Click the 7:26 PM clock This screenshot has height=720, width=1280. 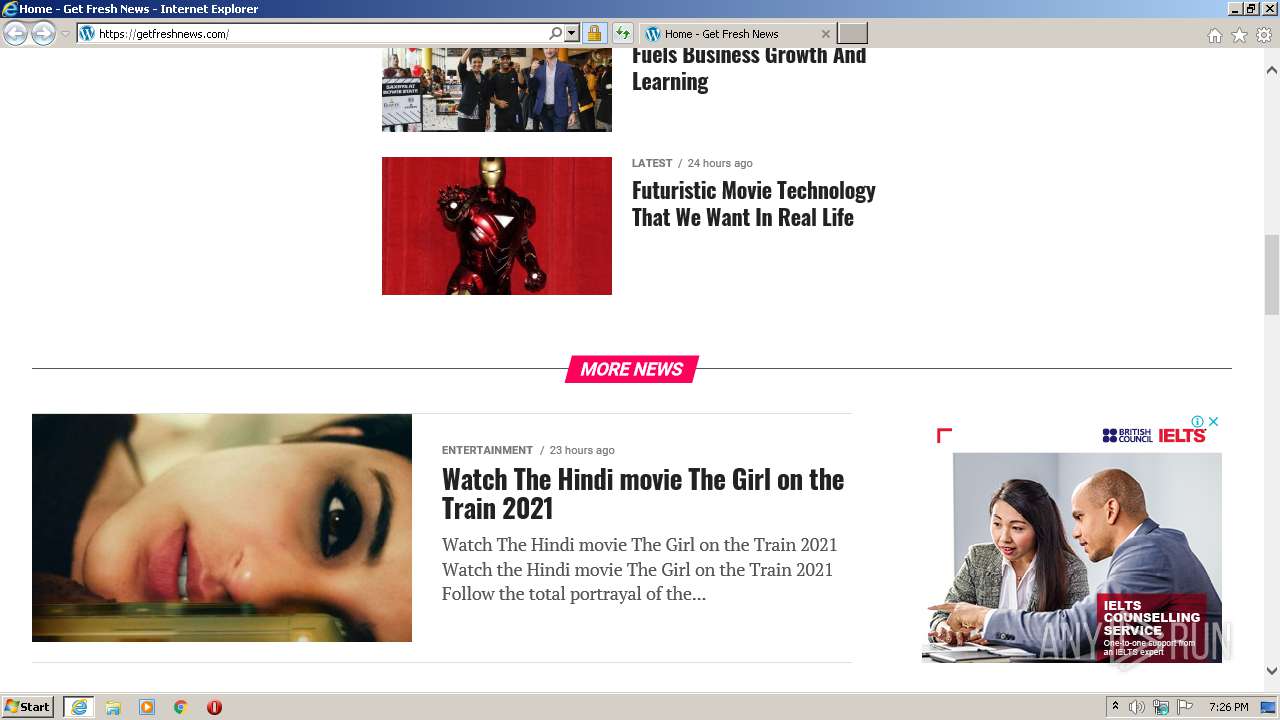coord(1228,707)
